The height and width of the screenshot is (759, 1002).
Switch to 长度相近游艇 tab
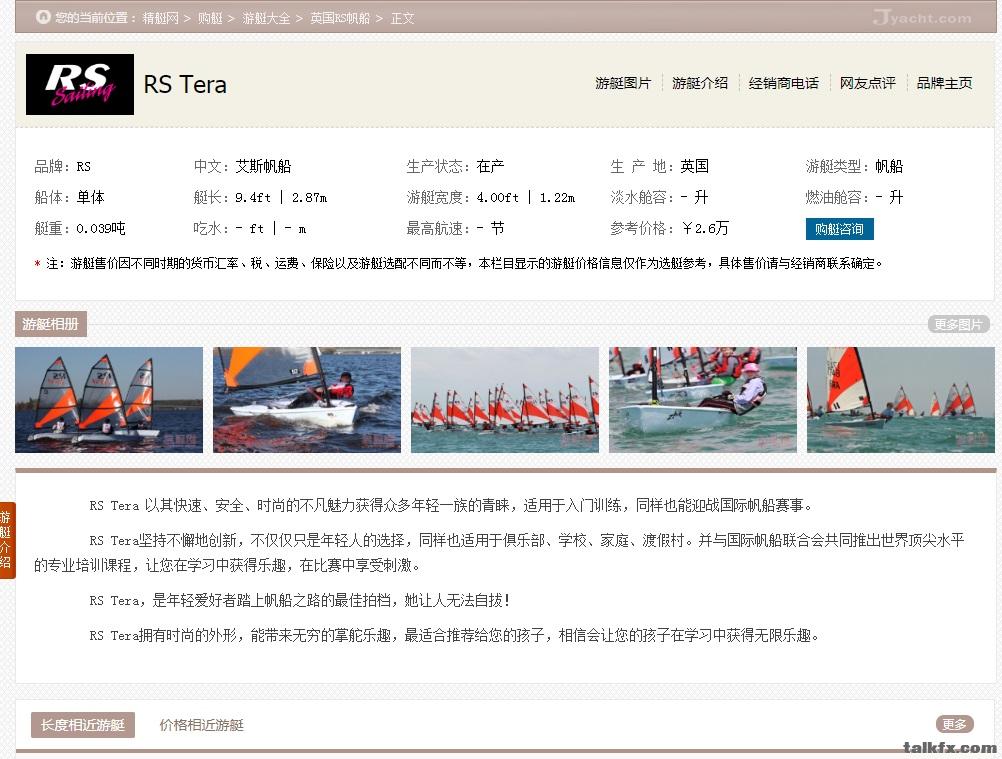83,725
